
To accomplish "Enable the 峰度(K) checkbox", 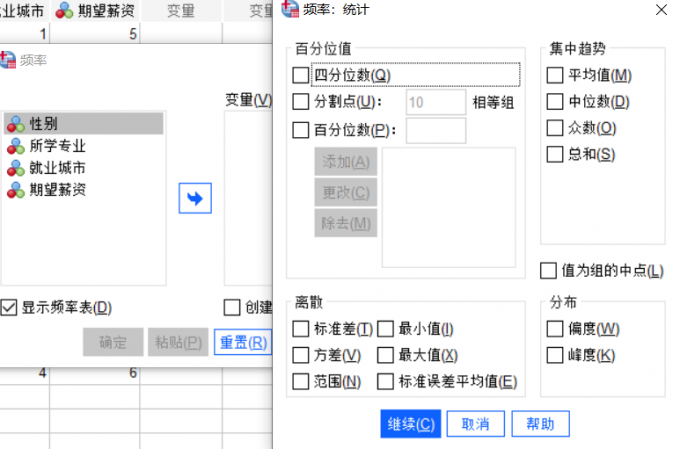I will click(x=555, y=355).
